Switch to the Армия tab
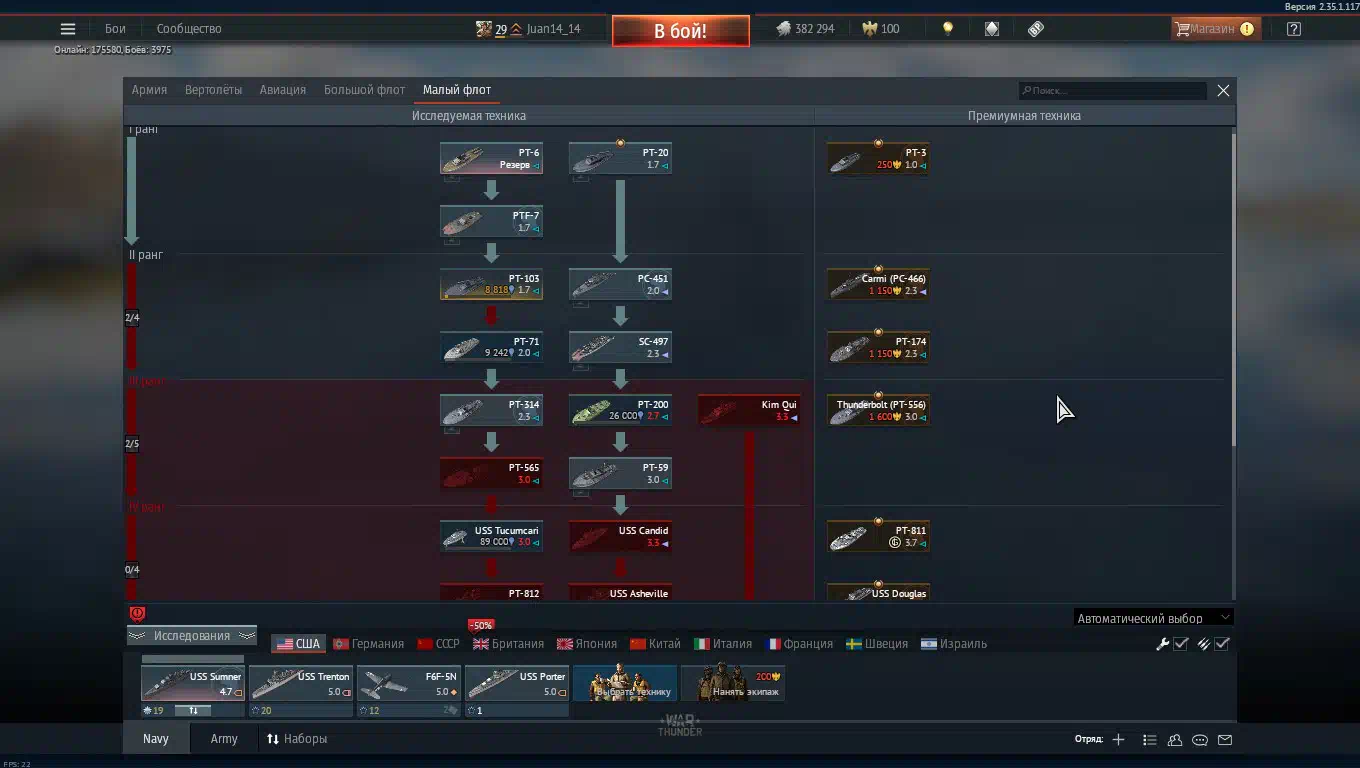Image resolution: width=1360 pixels, height=768 pixels. 149,90
